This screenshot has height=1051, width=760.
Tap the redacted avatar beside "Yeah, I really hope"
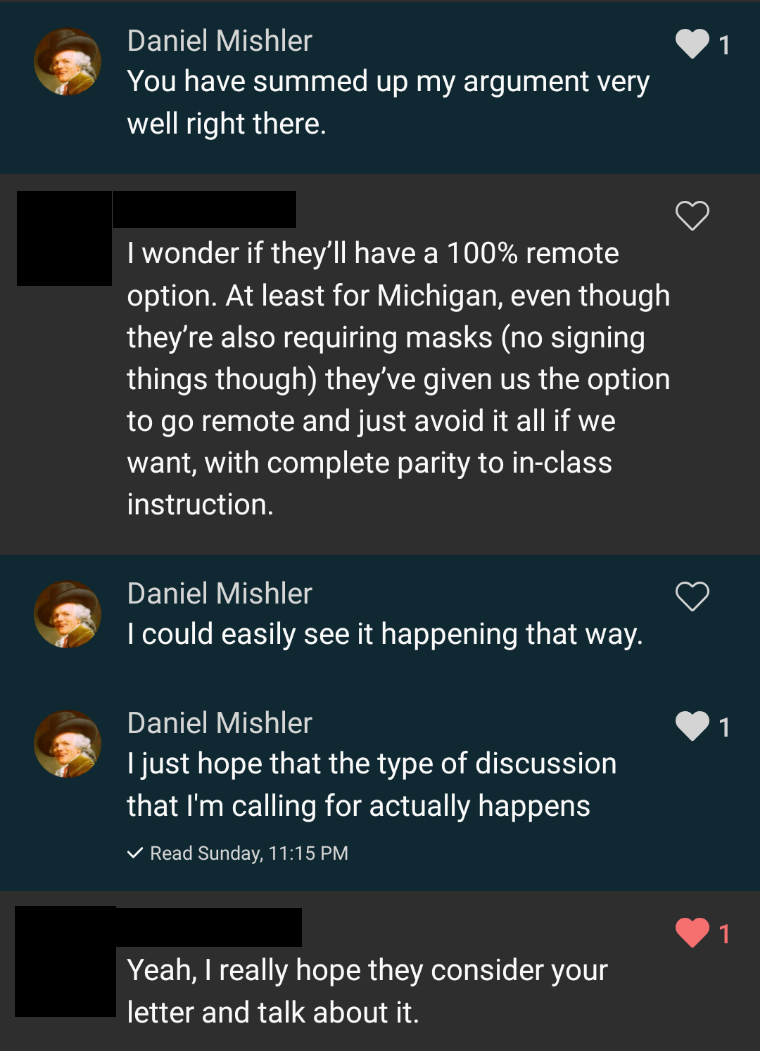pos(65,961)
